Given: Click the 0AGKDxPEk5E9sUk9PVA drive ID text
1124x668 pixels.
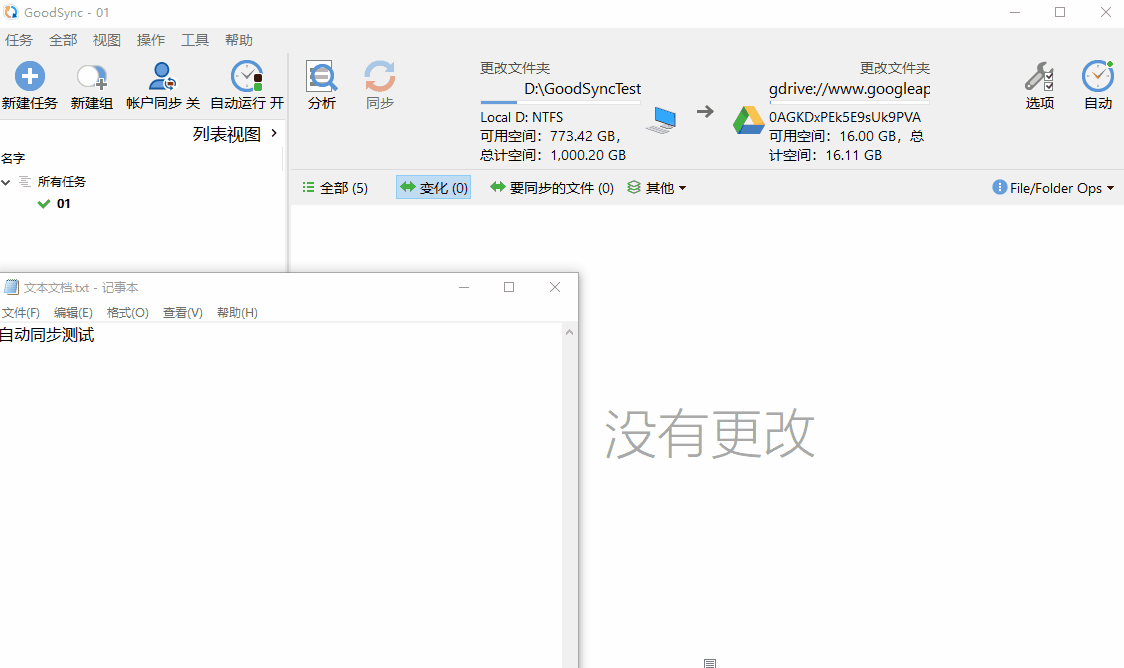Looking at the screenshot, I should coord(845,117).
